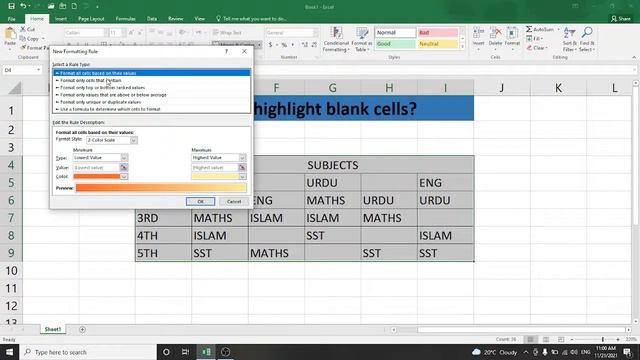Click the Paste clipboard icon

tap(10, 33)
